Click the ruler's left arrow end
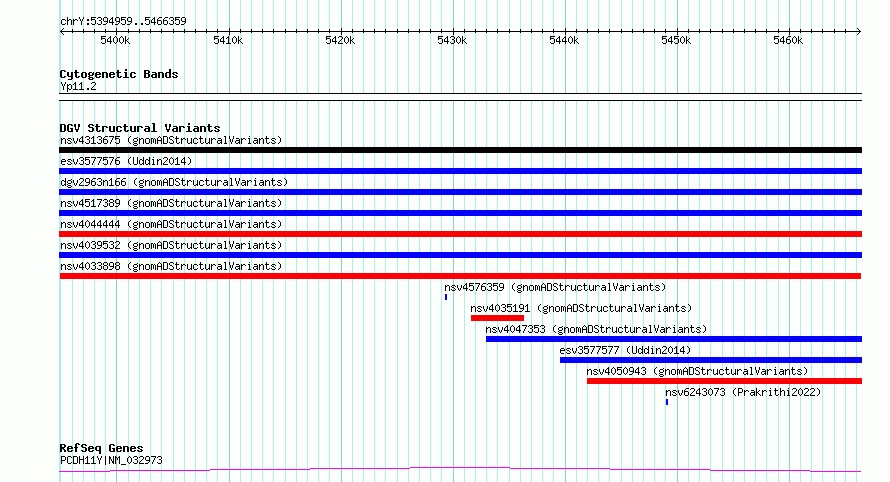The width and height of the screenshot is (890, 482). (62, 32)
